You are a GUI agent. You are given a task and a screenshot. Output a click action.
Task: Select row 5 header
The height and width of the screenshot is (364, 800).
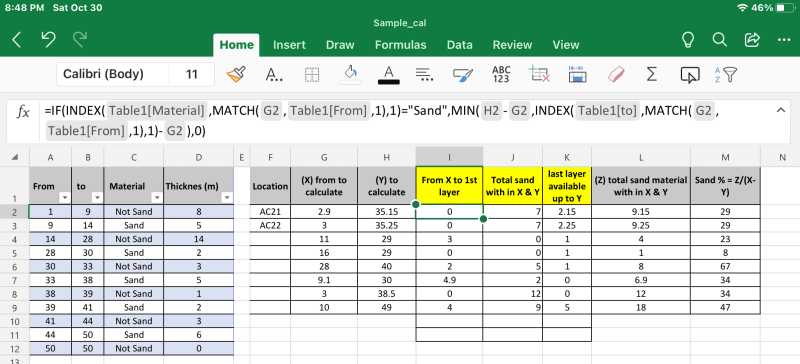point(14,253)
